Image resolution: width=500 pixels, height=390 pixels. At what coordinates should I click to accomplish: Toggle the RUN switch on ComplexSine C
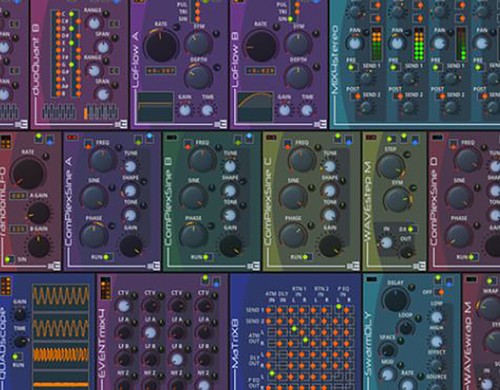pyautogui.click(x=307, y=257)
